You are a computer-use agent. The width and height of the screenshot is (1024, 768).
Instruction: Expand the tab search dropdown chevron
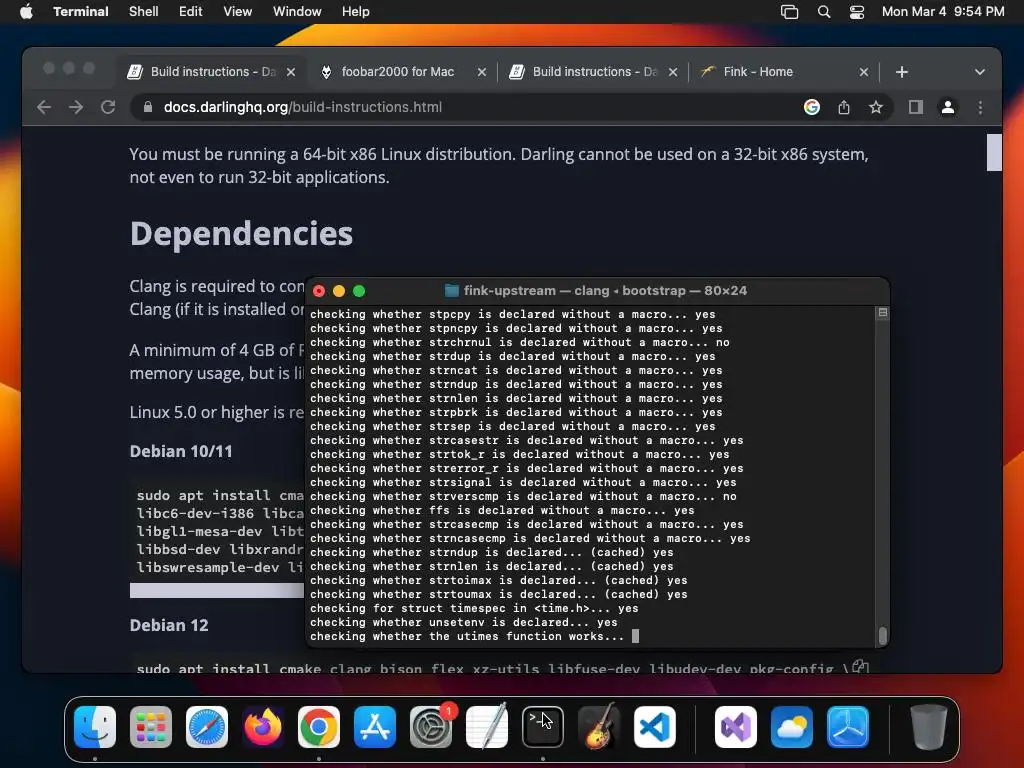pyautogui.click(x=980, y=72)
